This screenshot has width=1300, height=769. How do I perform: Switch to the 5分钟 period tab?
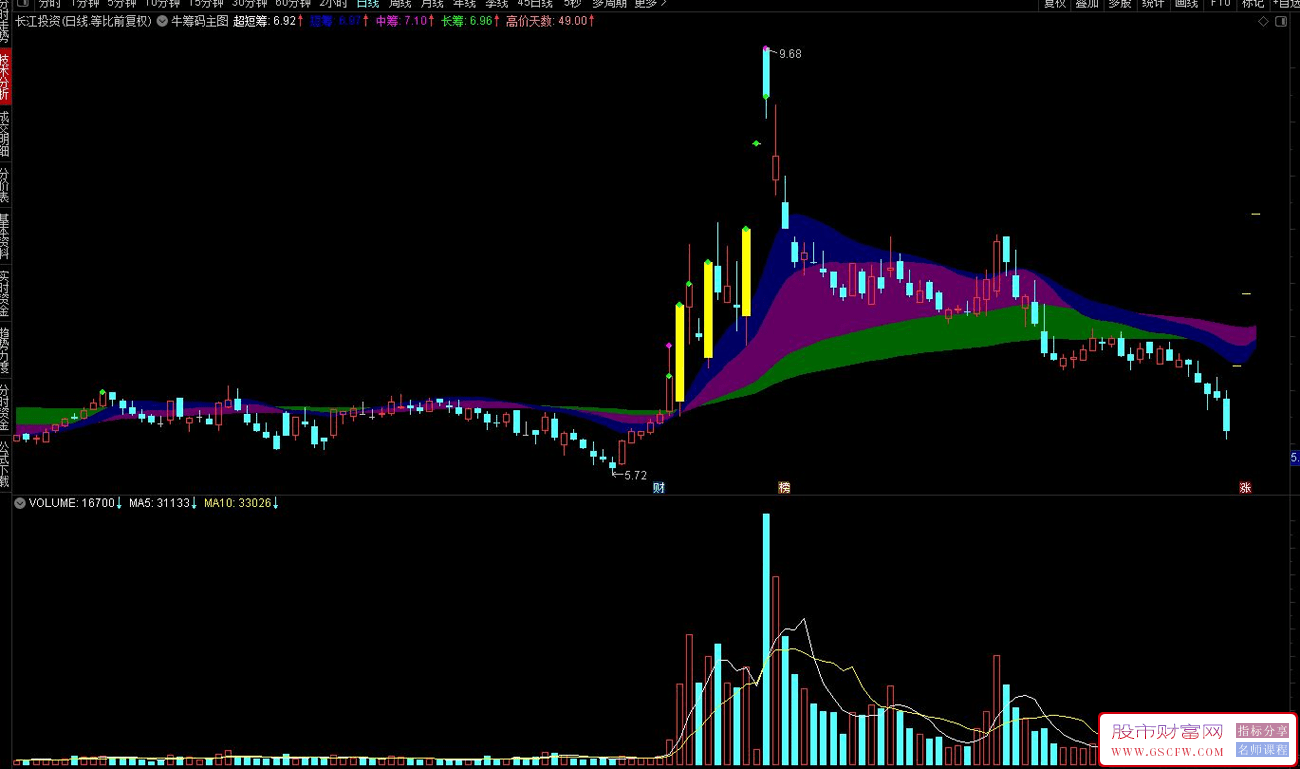pyautogui.click(x=123, y=3)
